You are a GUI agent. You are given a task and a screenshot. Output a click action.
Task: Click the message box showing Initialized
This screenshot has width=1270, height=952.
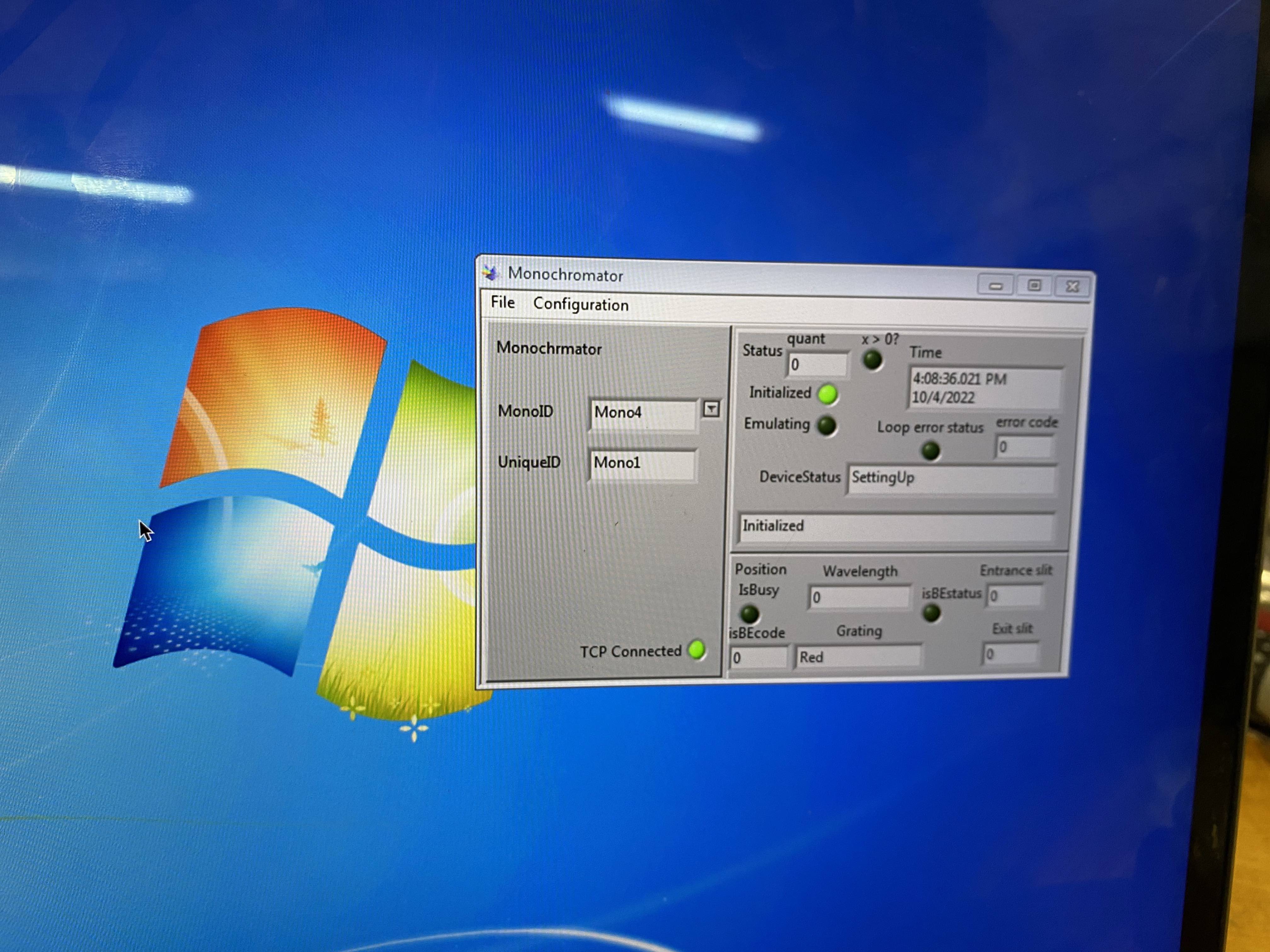[x=897, y=527]
